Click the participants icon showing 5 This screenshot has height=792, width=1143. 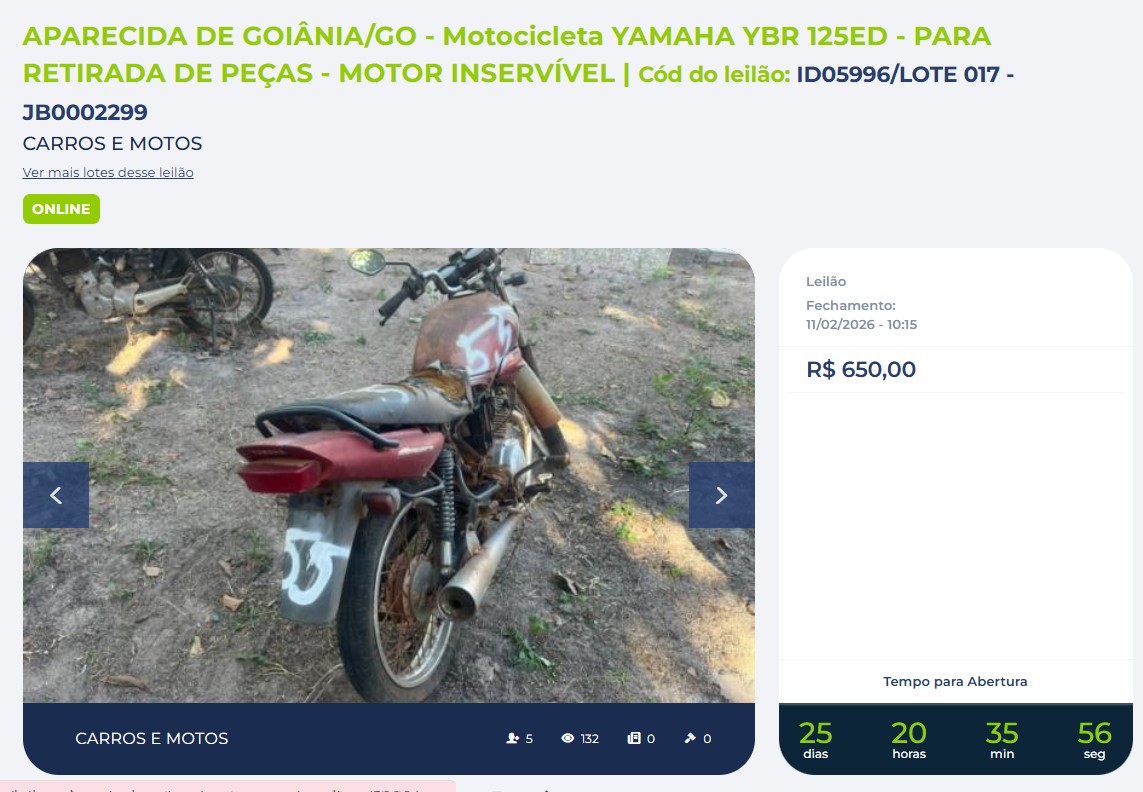pyautogui.click(x=512, y=739)
